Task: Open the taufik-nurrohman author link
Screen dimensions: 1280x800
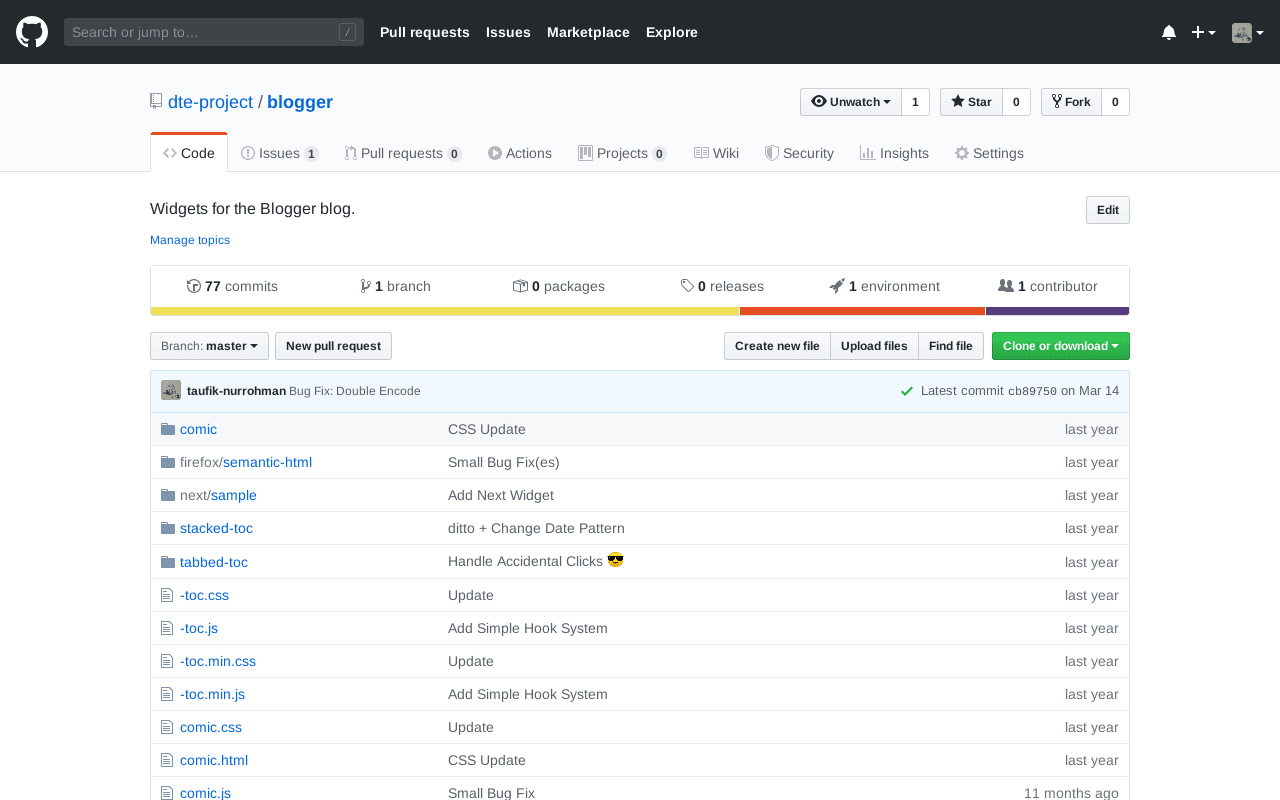Action: point(236,391)
